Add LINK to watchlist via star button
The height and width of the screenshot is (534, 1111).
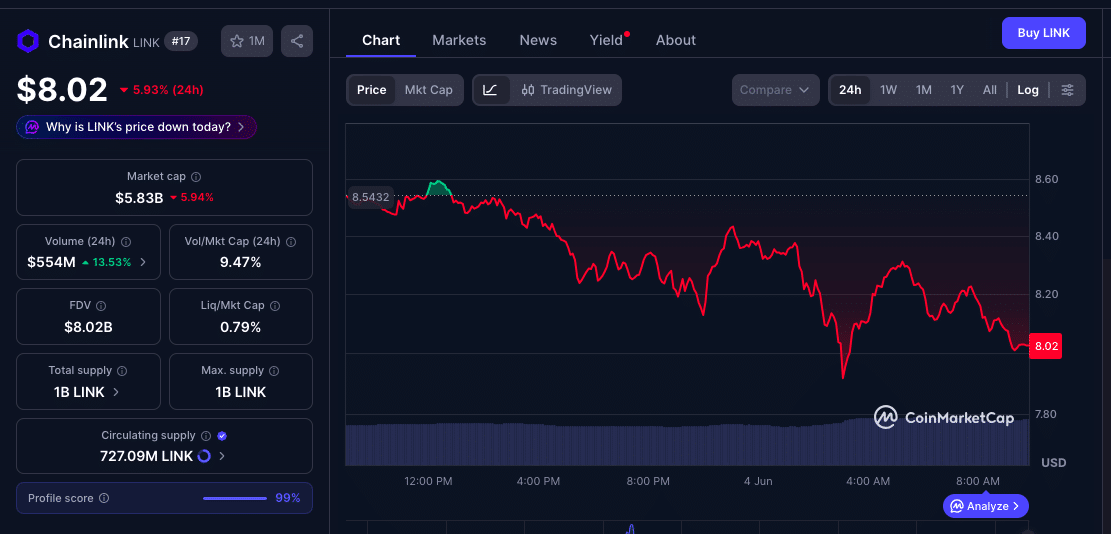pos(247,41)
